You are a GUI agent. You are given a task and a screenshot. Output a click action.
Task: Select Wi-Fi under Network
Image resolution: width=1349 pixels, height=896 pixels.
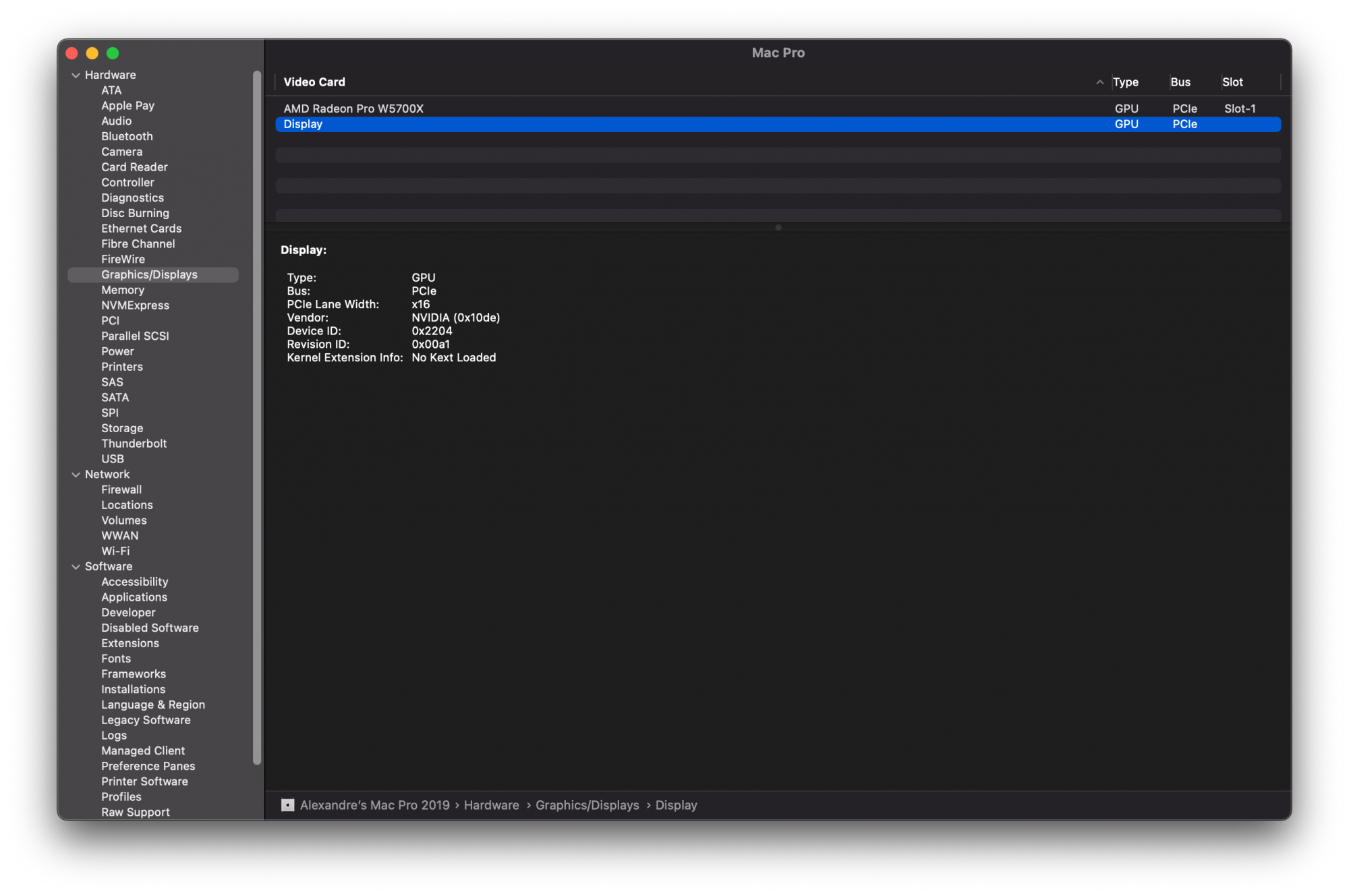pyautogui.click(x=115, y=551)
